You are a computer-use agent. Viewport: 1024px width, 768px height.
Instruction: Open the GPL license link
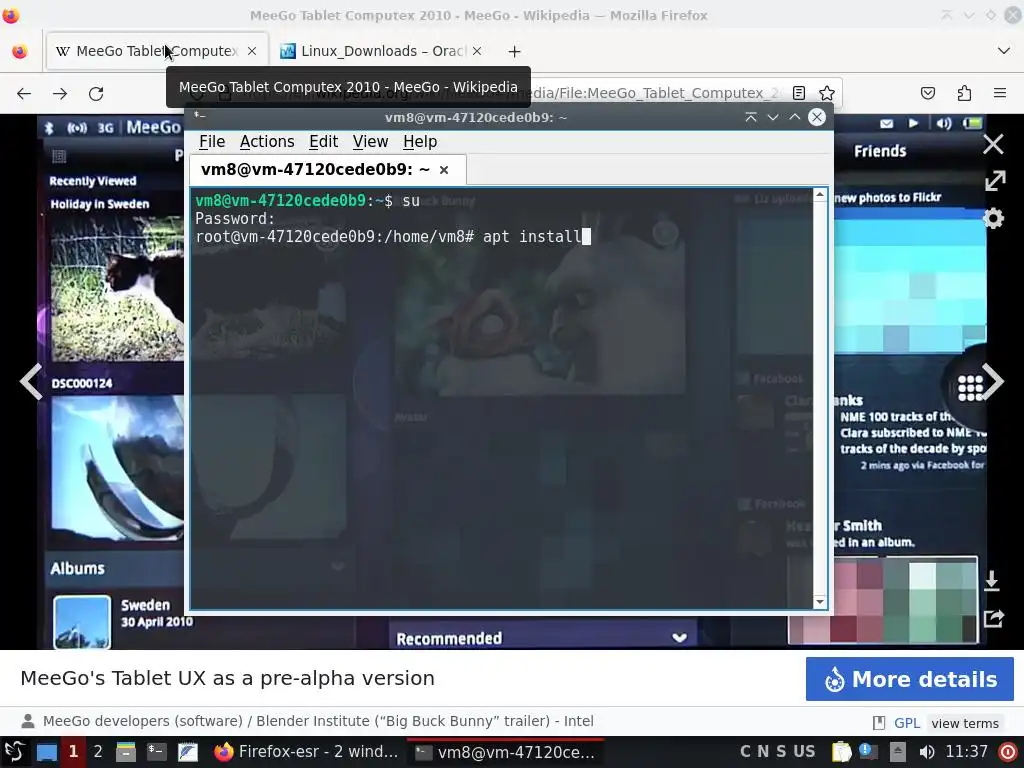pyautogui.click(x=906, y=723)
